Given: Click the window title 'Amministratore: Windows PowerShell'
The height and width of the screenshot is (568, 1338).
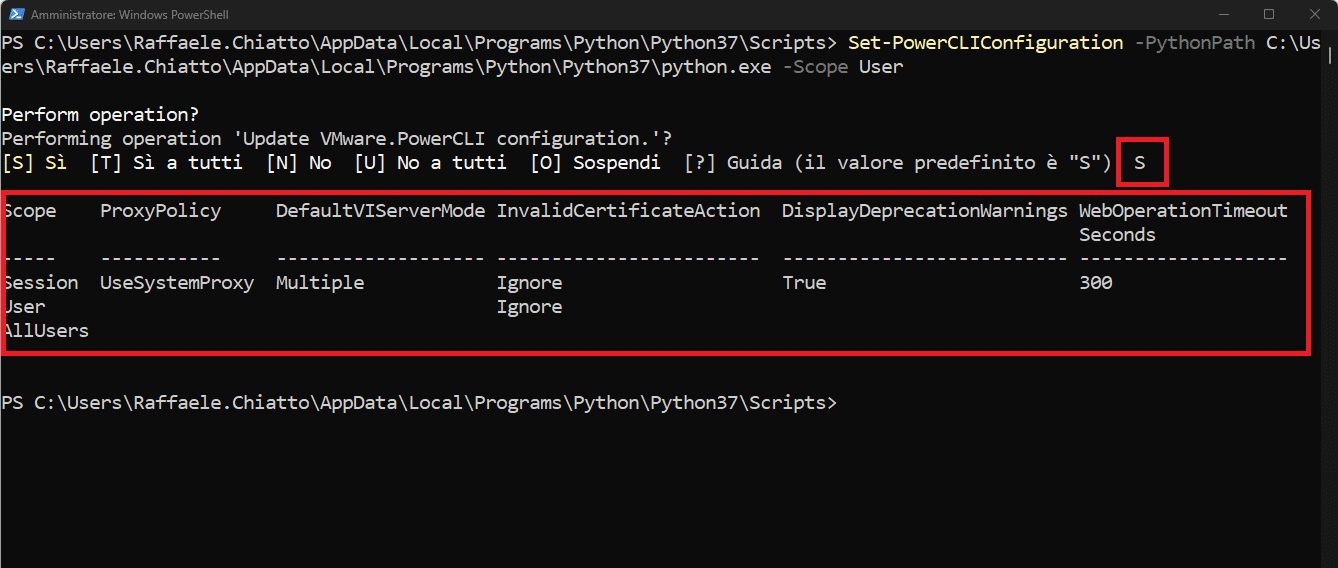Looking at the screenshot, I should pos(130,15).
